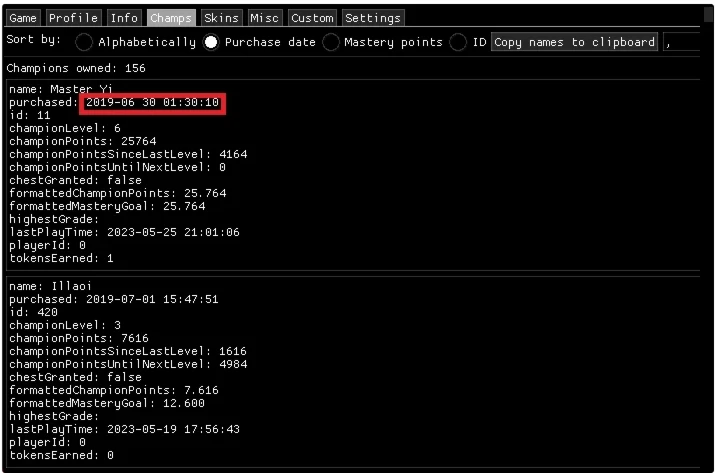Open the Info tab

125,18
